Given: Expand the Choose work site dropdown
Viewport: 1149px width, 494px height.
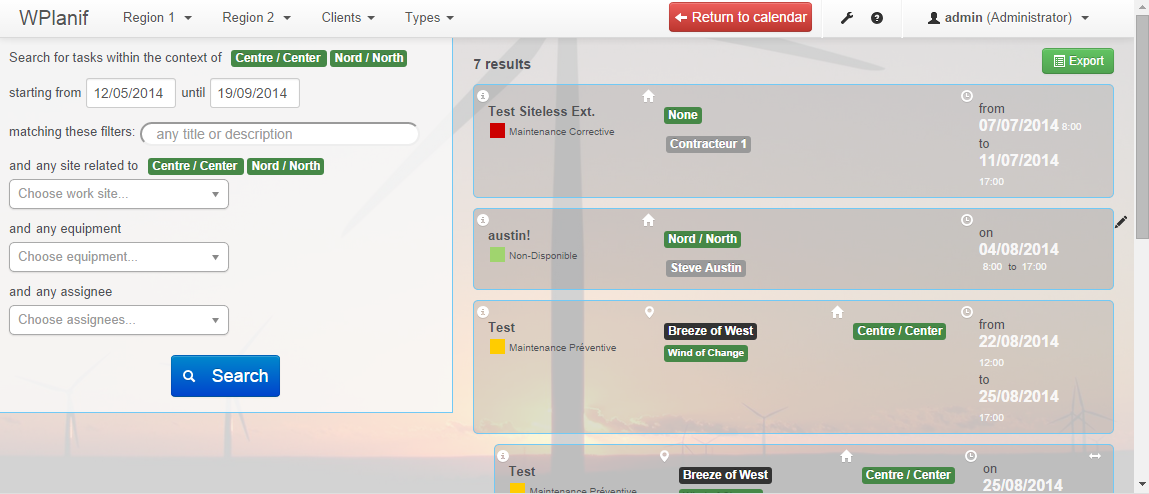Looking at the screenshot, I should click(x=119, y=194).
